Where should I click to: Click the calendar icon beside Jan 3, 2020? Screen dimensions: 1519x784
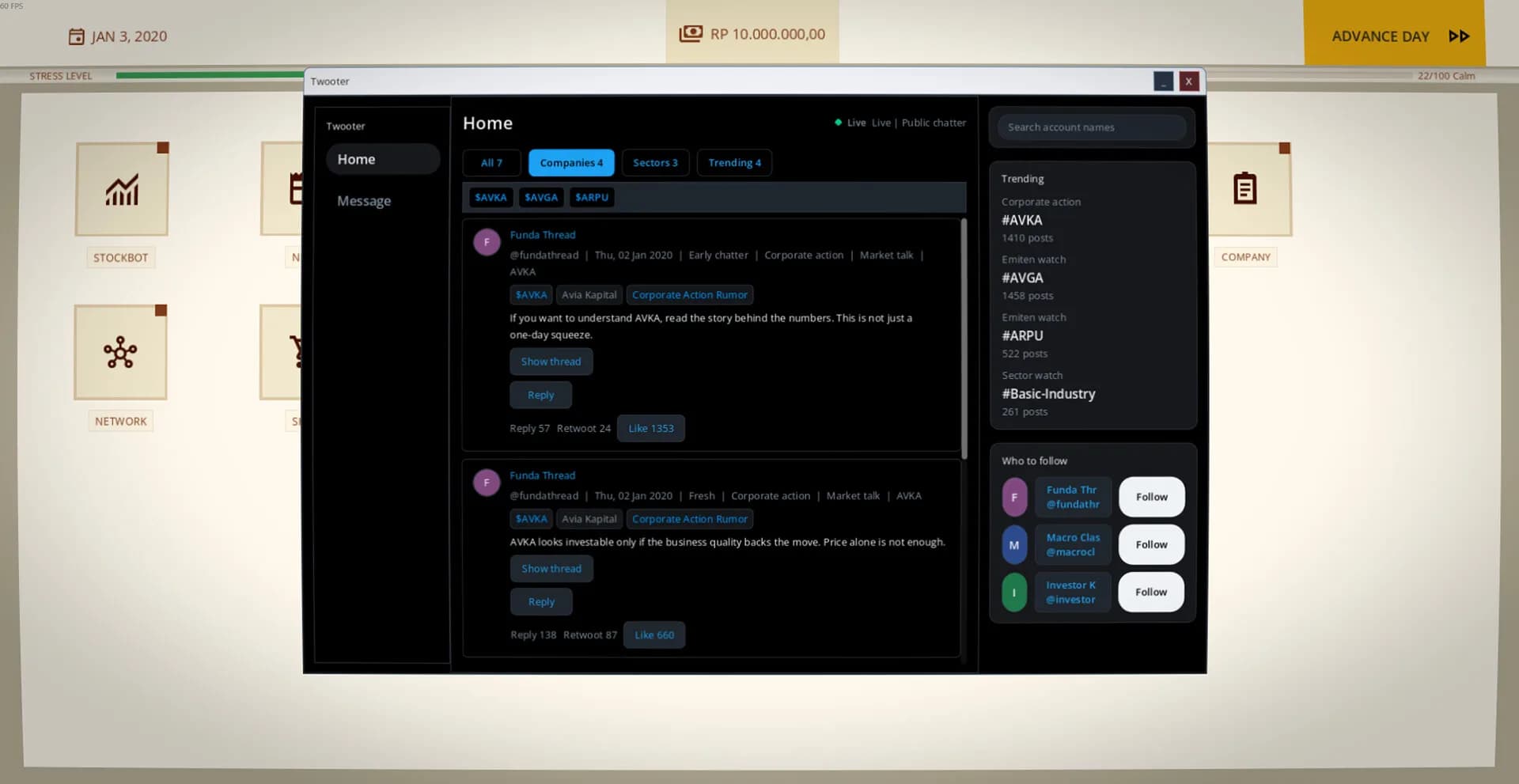click(x=76, y=36)
